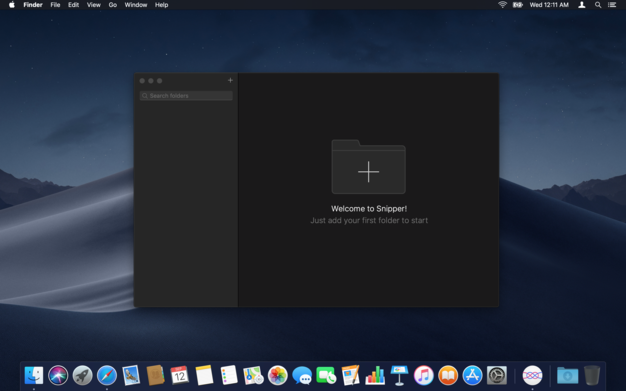Open the View menu
The height and width of the screenshot is (391, 626).
point(94,5)
